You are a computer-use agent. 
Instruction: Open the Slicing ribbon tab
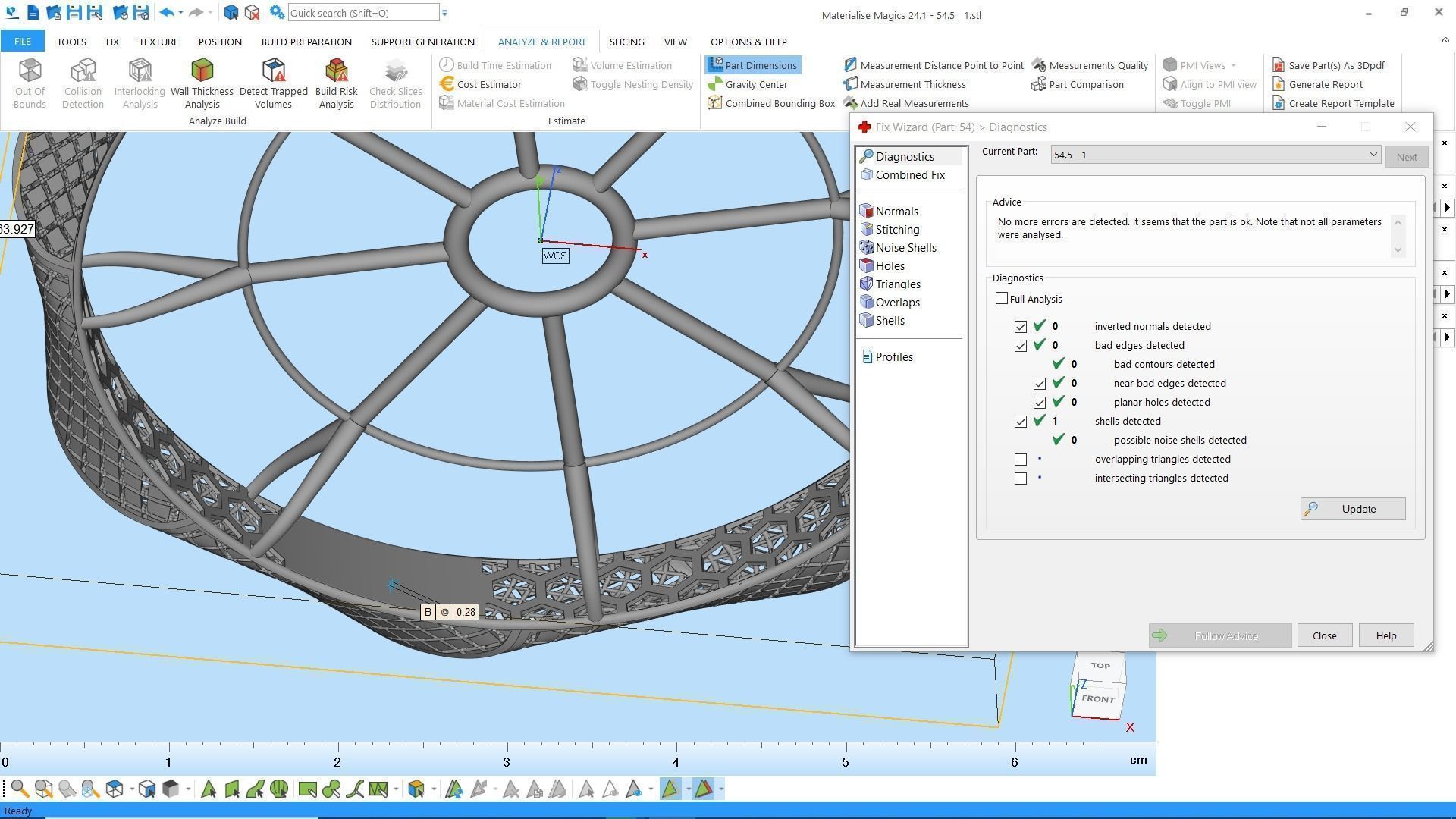[x=626, y=42]
